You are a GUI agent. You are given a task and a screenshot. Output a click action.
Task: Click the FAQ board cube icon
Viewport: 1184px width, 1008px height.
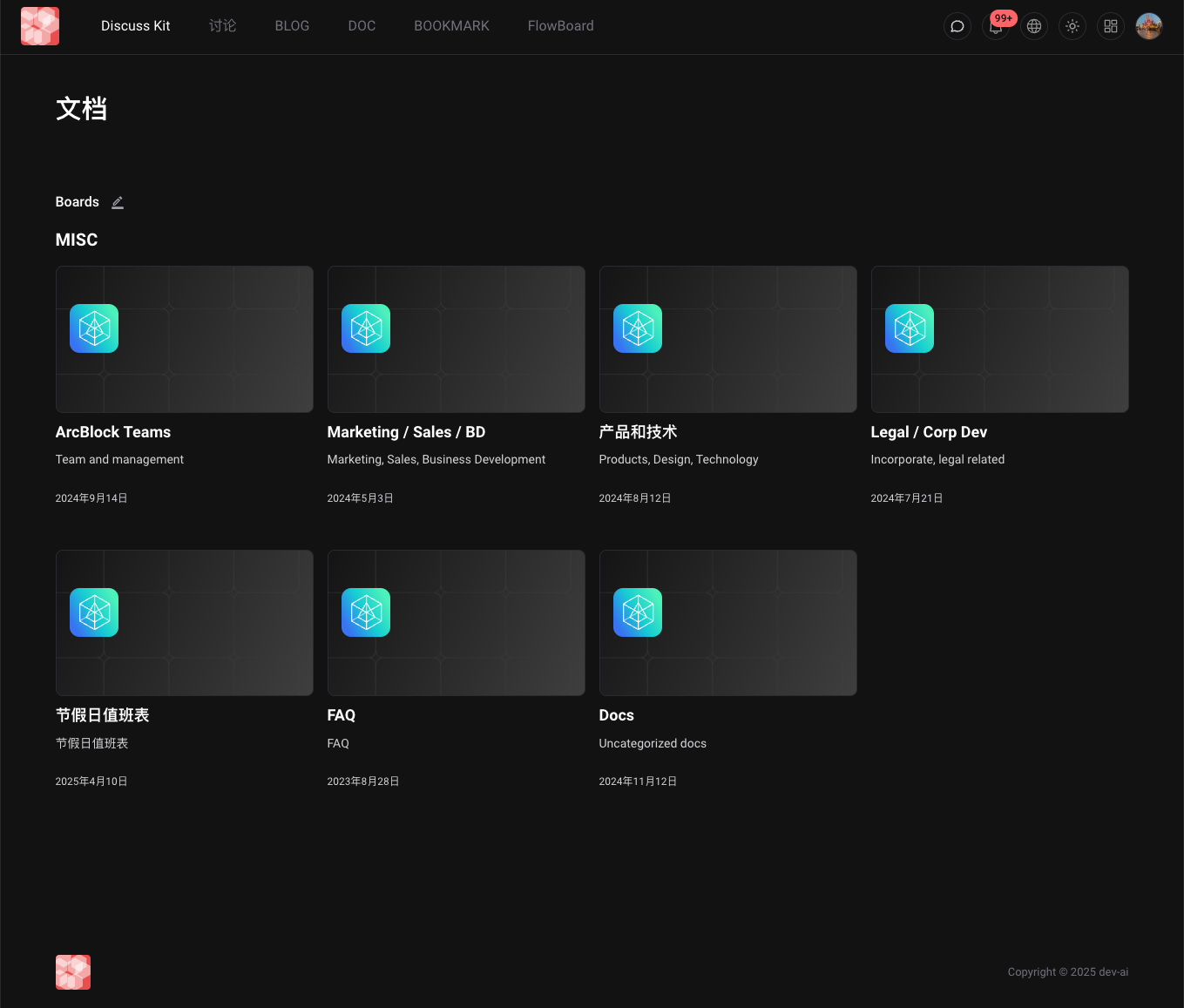pos(366,612)
